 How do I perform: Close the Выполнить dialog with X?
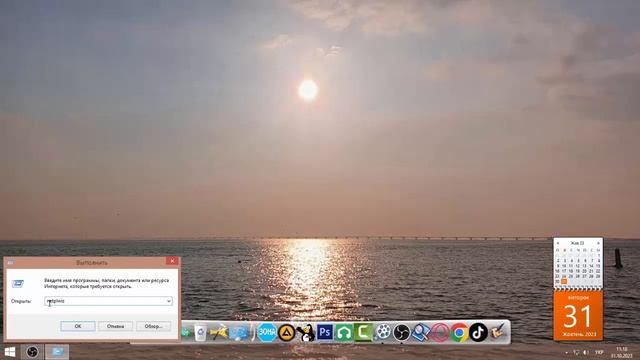coord(172,261)
